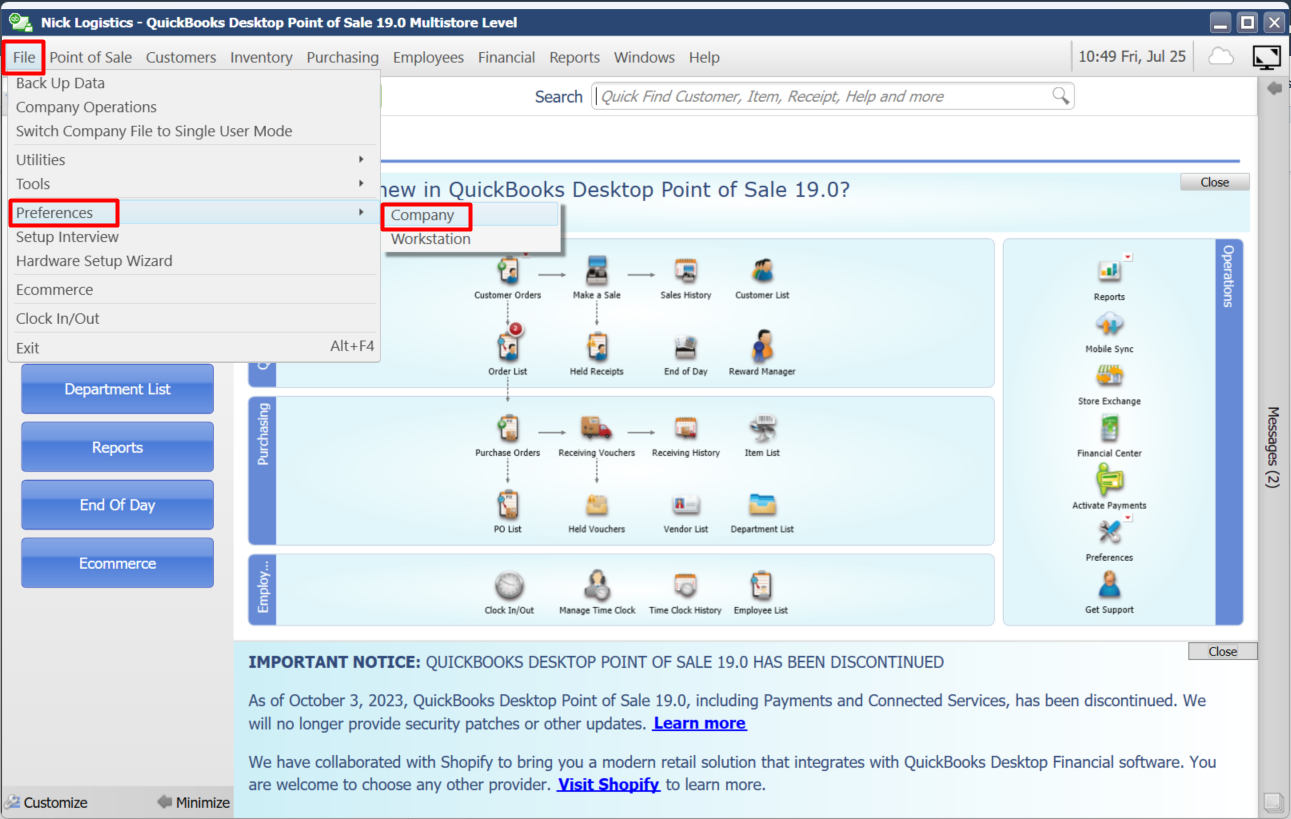Click the customer display monitor icon

[1267, 57]
